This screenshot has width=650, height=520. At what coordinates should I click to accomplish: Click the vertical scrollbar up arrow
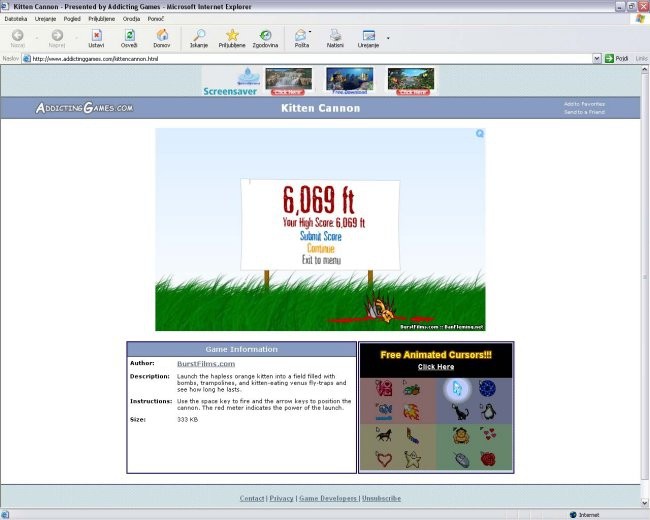coord(645,70)
